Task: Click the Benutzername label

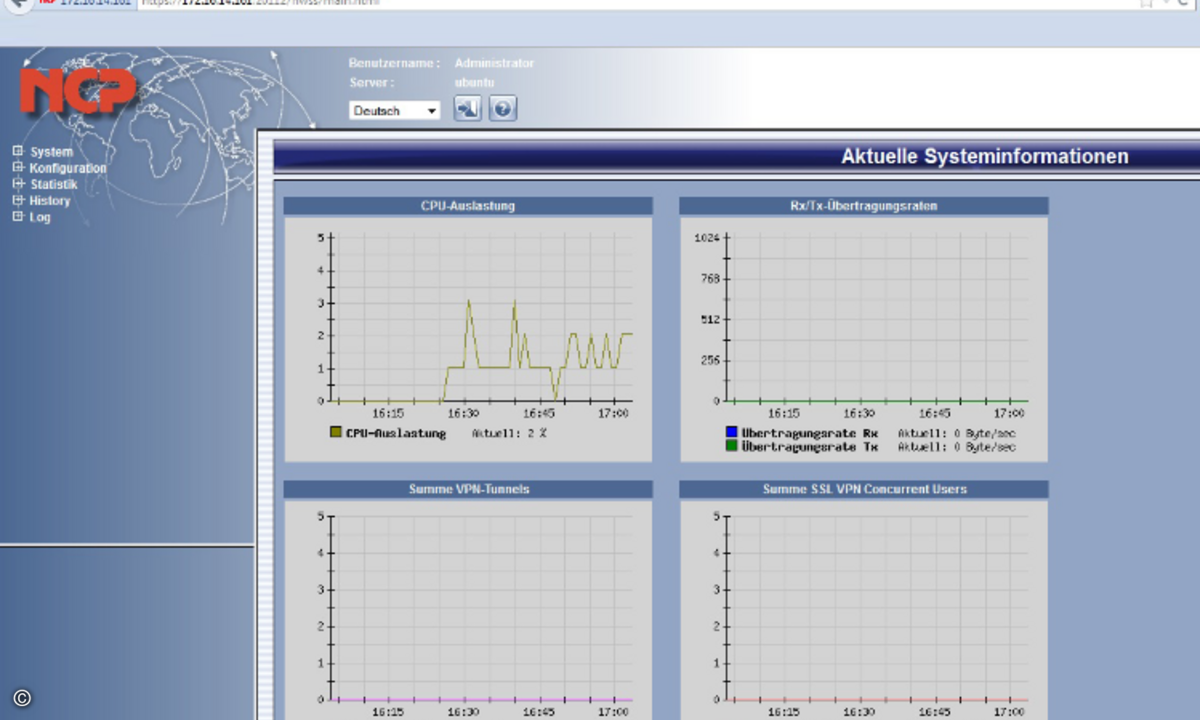Action: click(394, 63)
